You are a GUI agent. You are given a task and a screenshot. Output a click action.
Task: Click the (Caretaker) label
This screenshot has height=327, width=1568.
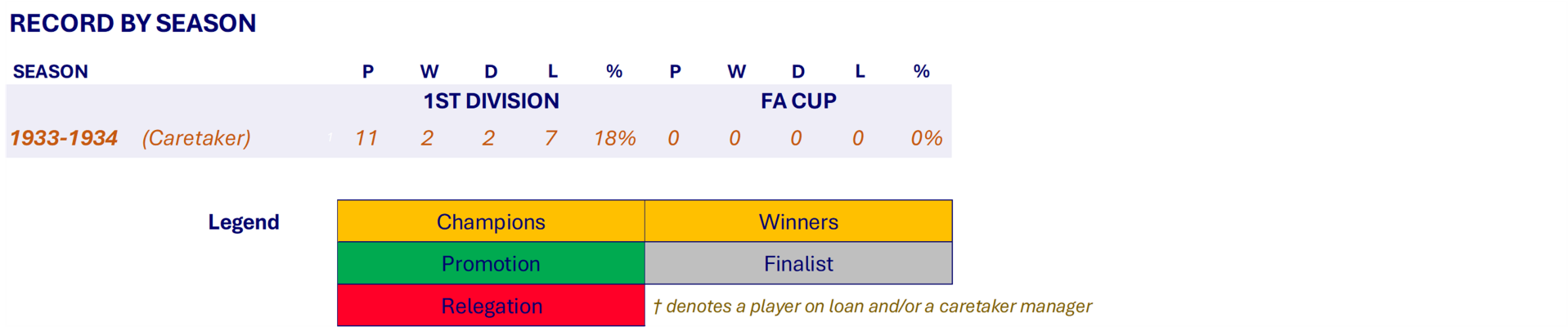click(x=196, y=138)
